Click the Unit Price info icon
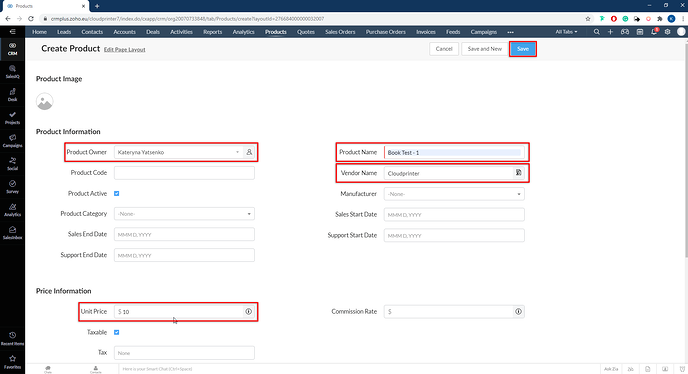This screenshot has height=374, width=688. 248,312
